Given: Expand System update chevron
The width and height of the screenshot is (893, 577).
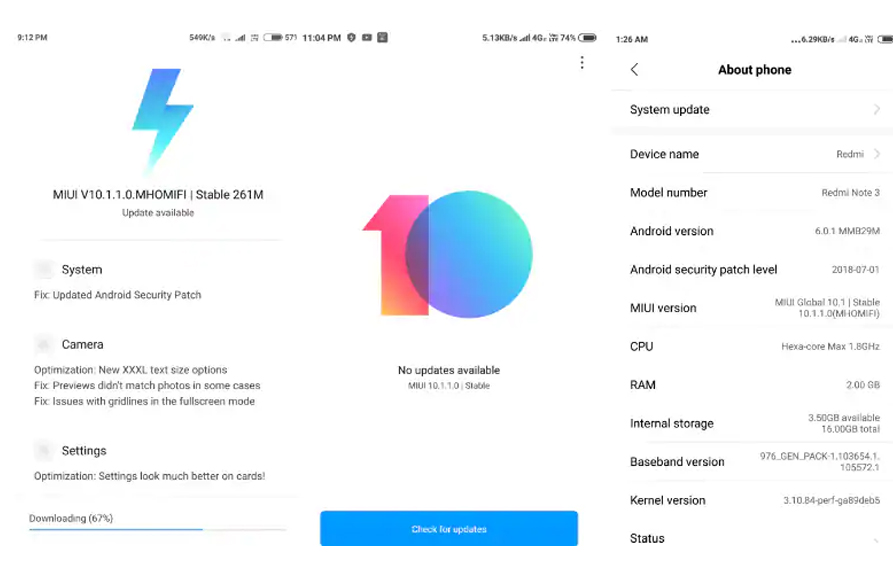Looking at the screenshot, I should (877, 109).
